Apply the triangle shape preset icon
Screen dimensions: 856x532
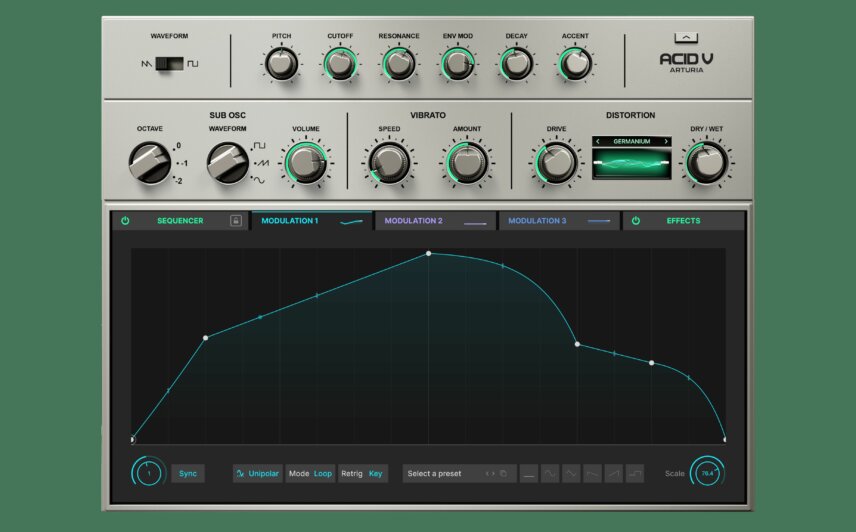pyautogui.click(x=571, y=474)
